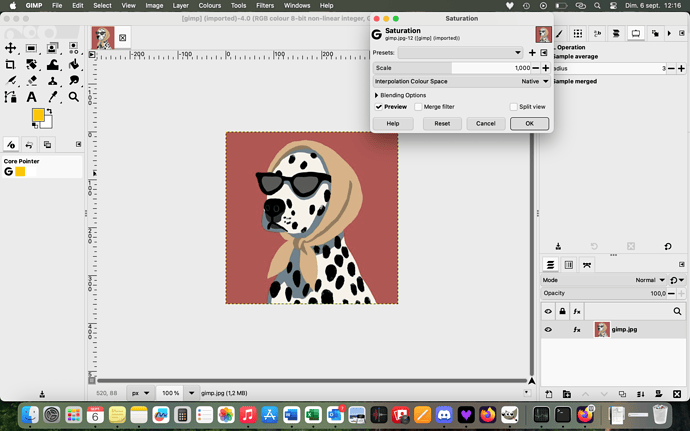The width and height of the screenshot is (690, 431).
Task: Save current settings as preset plus icon
Action: point(532,53)
